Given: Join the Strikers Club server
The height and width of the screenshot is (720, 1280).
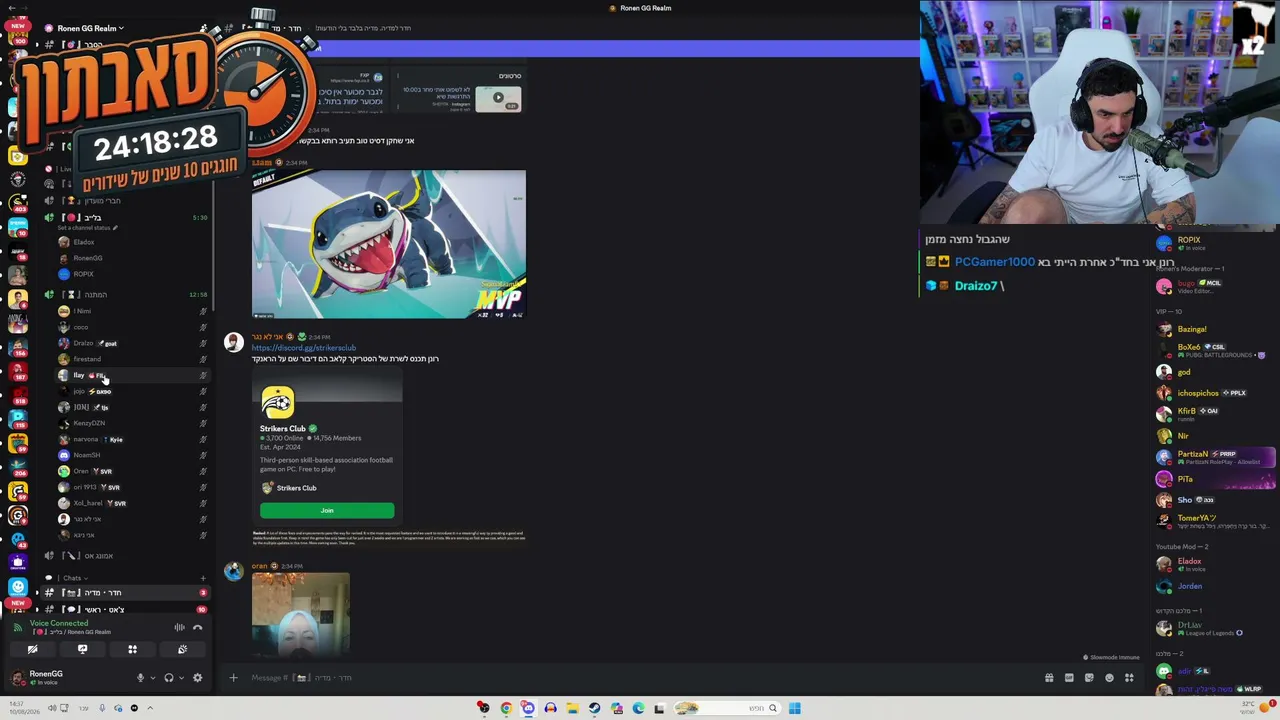Looking at the screenshot, I should coord(327,511).
